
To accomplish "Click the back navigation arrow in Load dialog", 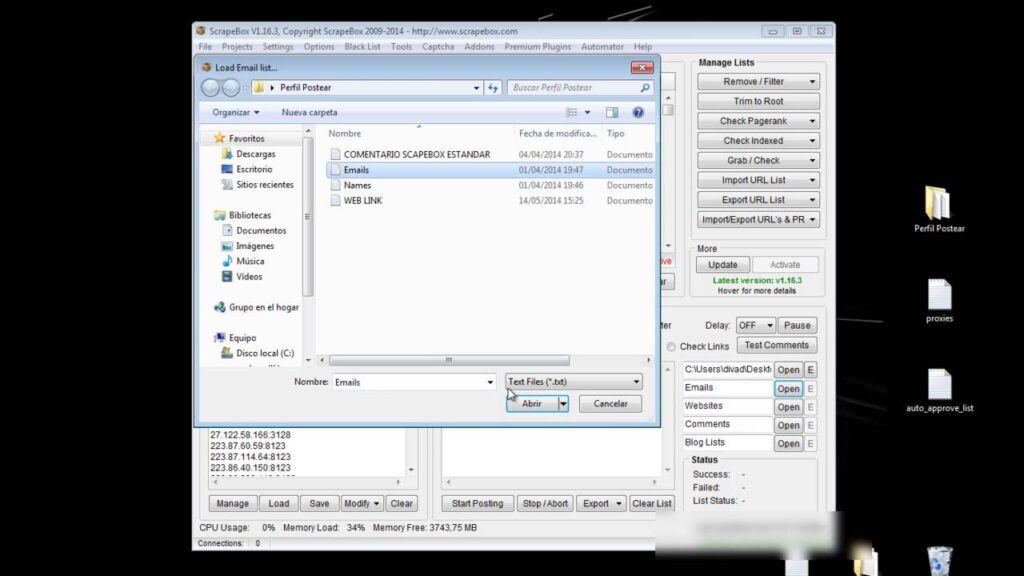I will tap(210, 88).
